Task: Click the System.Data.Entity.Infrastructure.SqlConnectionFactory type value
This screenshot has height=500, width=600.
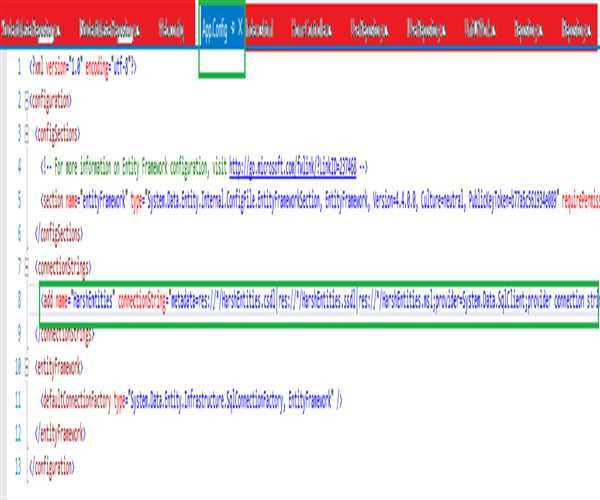Action: (231, 401)
